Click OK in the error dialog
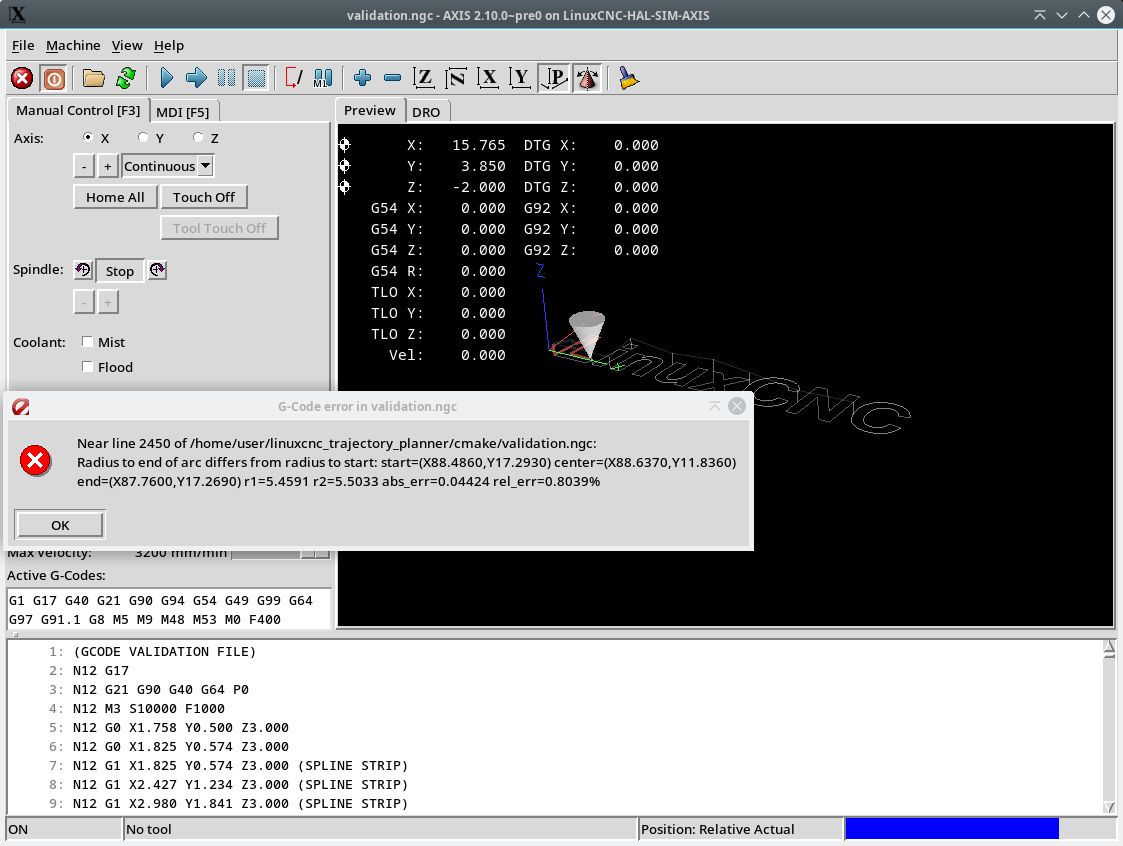Viewport: 1123px width, 846px height. coord(60,525)
